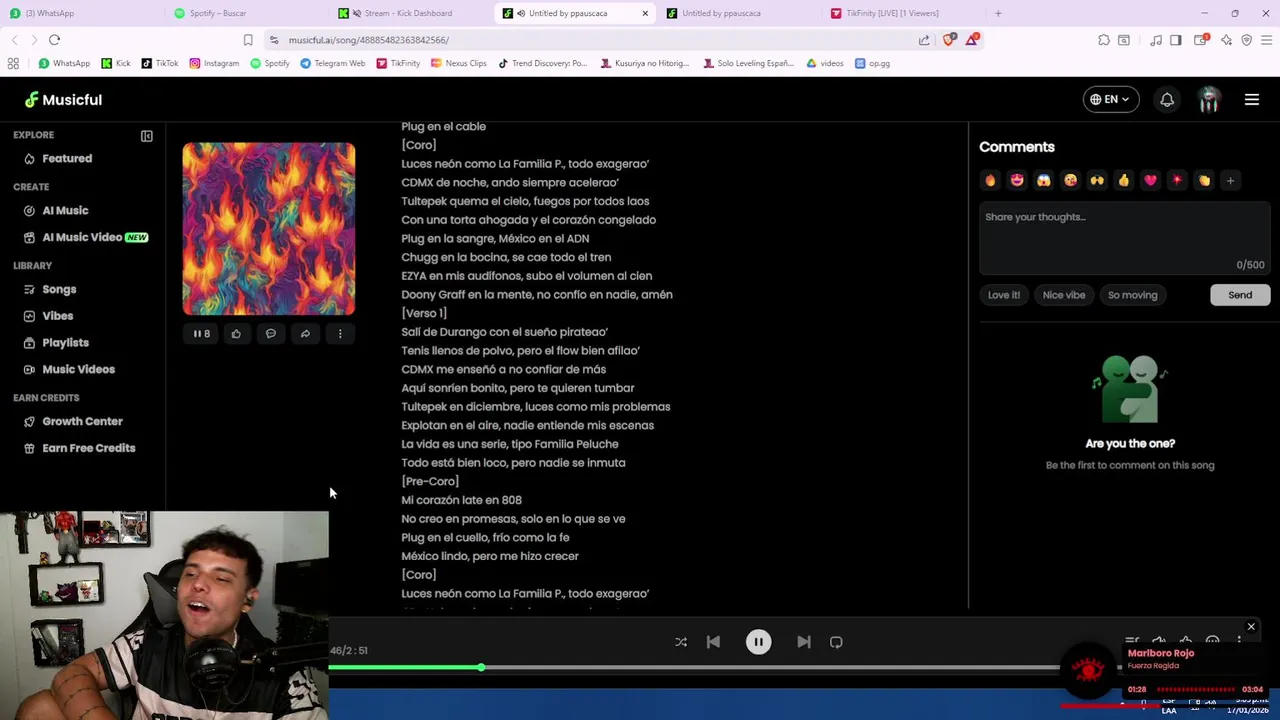Open more options below album cover
The width and height of the screenshot is (1280, 720).
tap(340, 334)
